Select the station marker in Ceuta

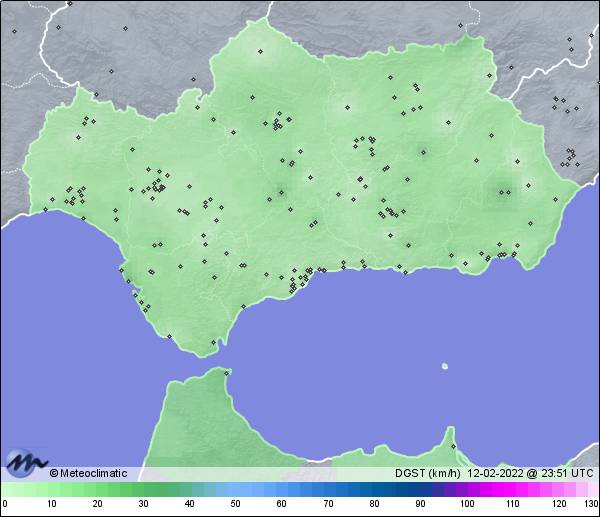point(227,373)
